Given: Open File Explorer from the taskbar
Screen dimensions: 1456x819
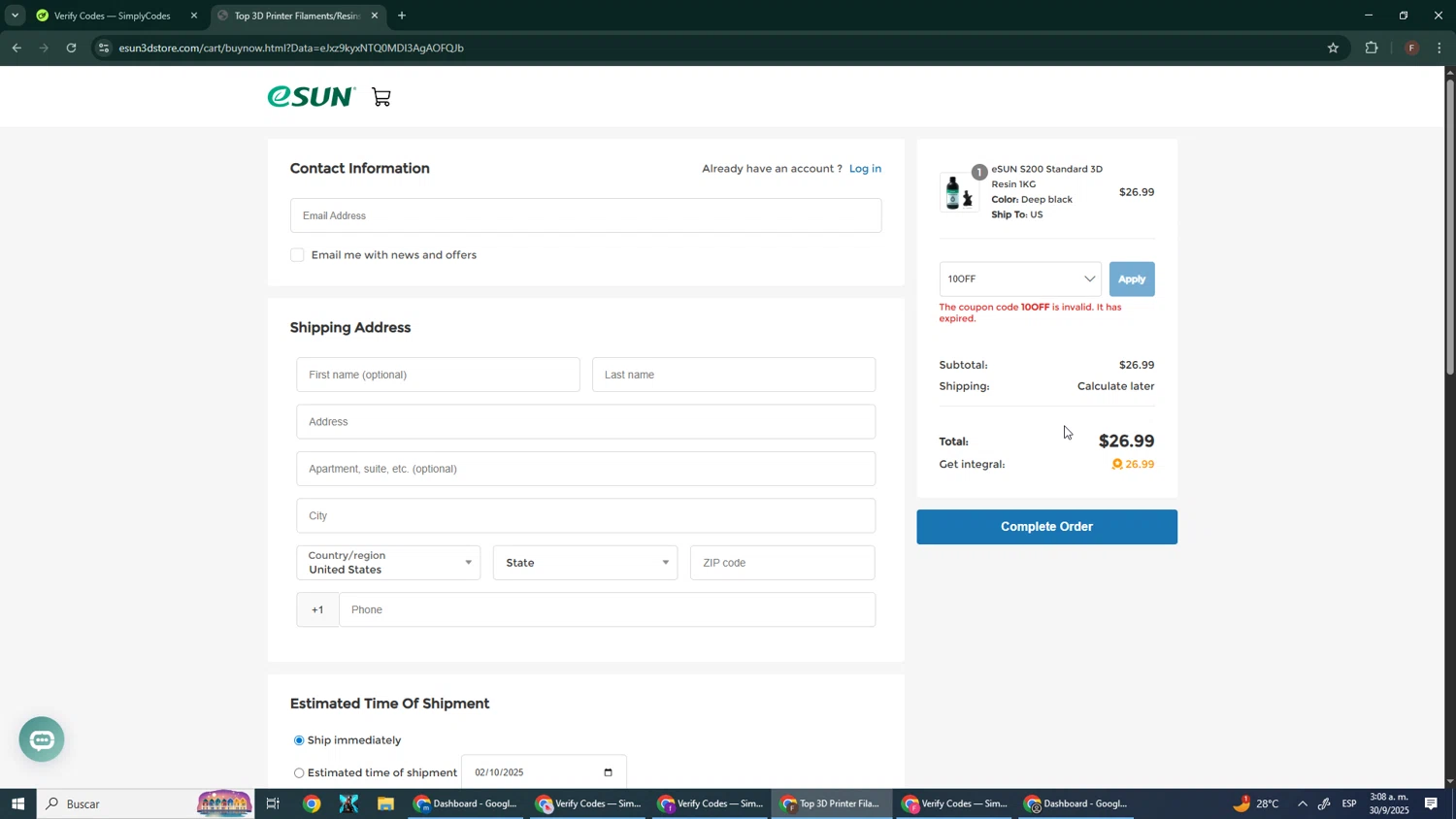Looking at the screenshot, I should [x=385, y=803].
